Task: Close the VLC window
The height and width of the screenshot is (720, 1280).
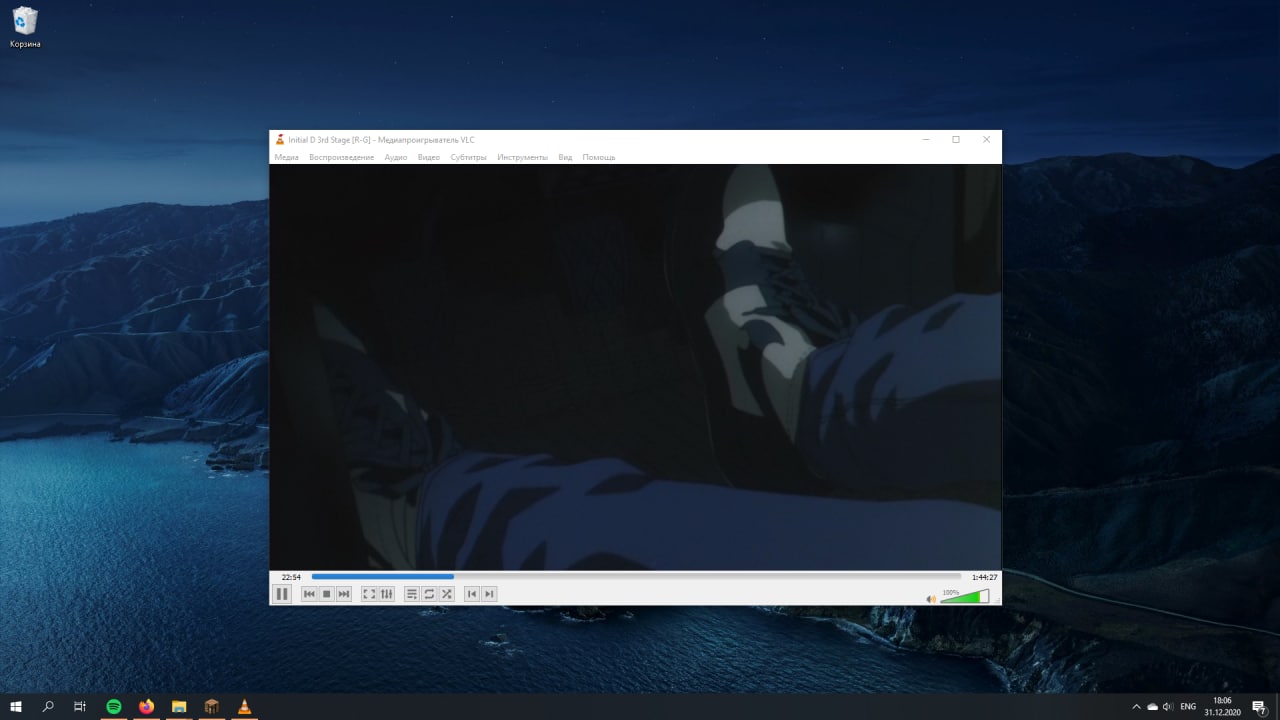Action: (x=986, y=139)
